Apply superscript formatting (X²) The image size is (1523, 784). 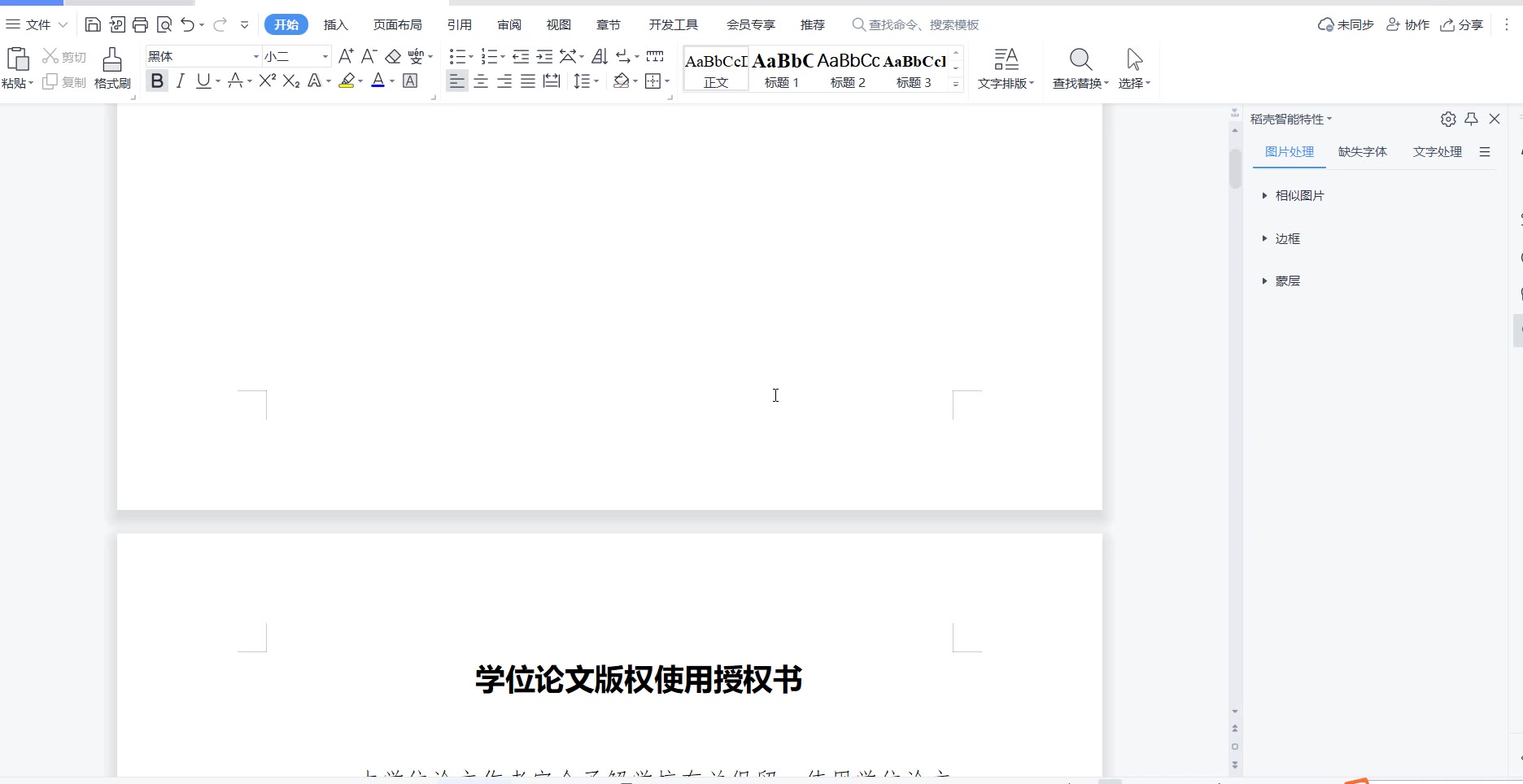(x=268, y=81)
